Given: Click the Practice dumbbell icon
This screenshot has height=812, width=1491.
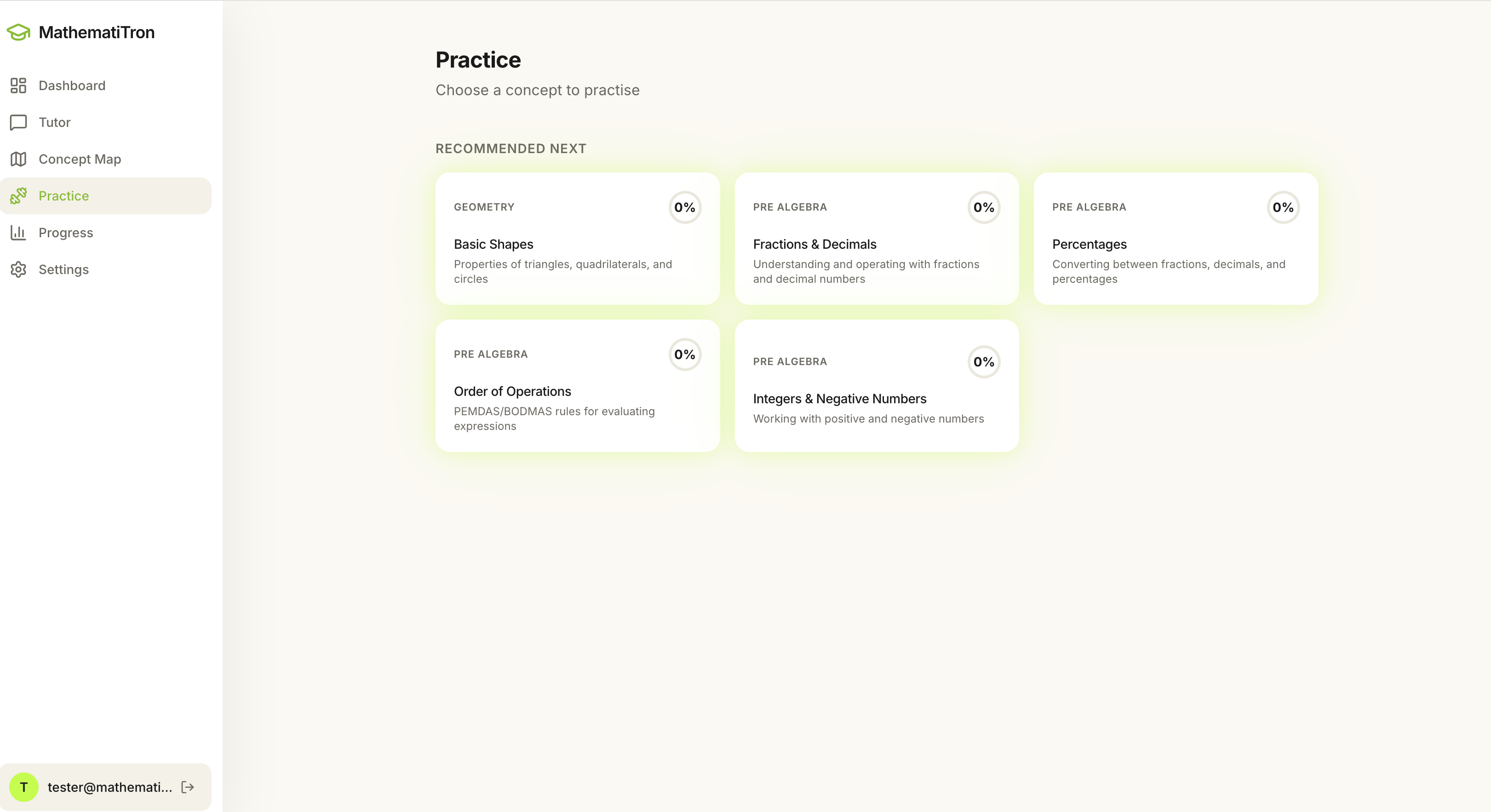Looking at the screenshot, I should click(x=18, y=195).
